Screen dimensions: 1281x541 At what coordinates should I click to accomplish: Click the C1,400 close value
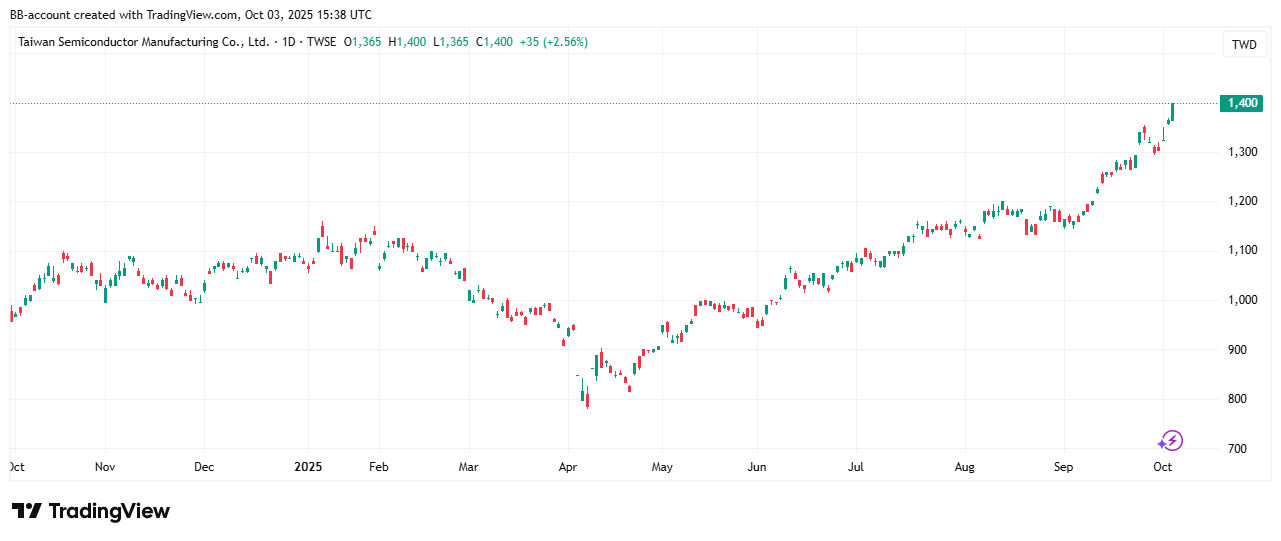coord(495,42)
